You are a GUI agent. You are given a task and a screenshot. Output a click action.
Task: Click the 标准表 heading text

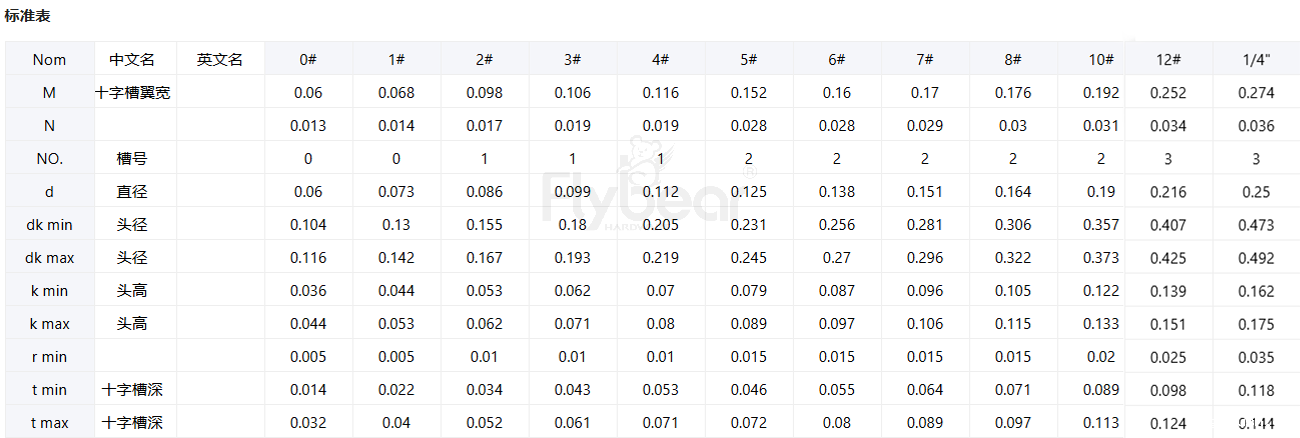[x=27, y=16]
